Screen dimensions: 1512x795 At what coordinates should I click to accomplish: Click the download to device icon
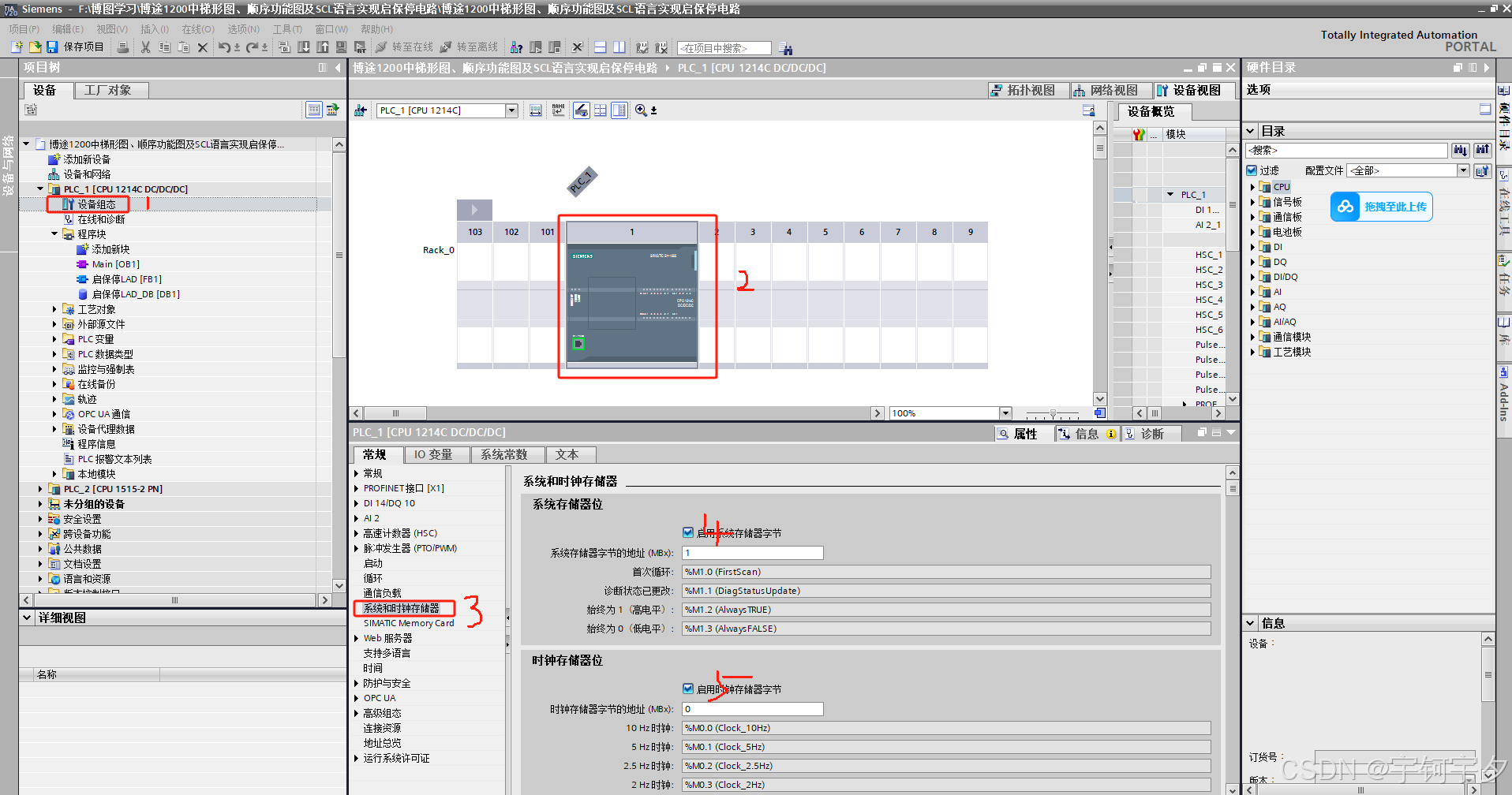pos(304,47)
